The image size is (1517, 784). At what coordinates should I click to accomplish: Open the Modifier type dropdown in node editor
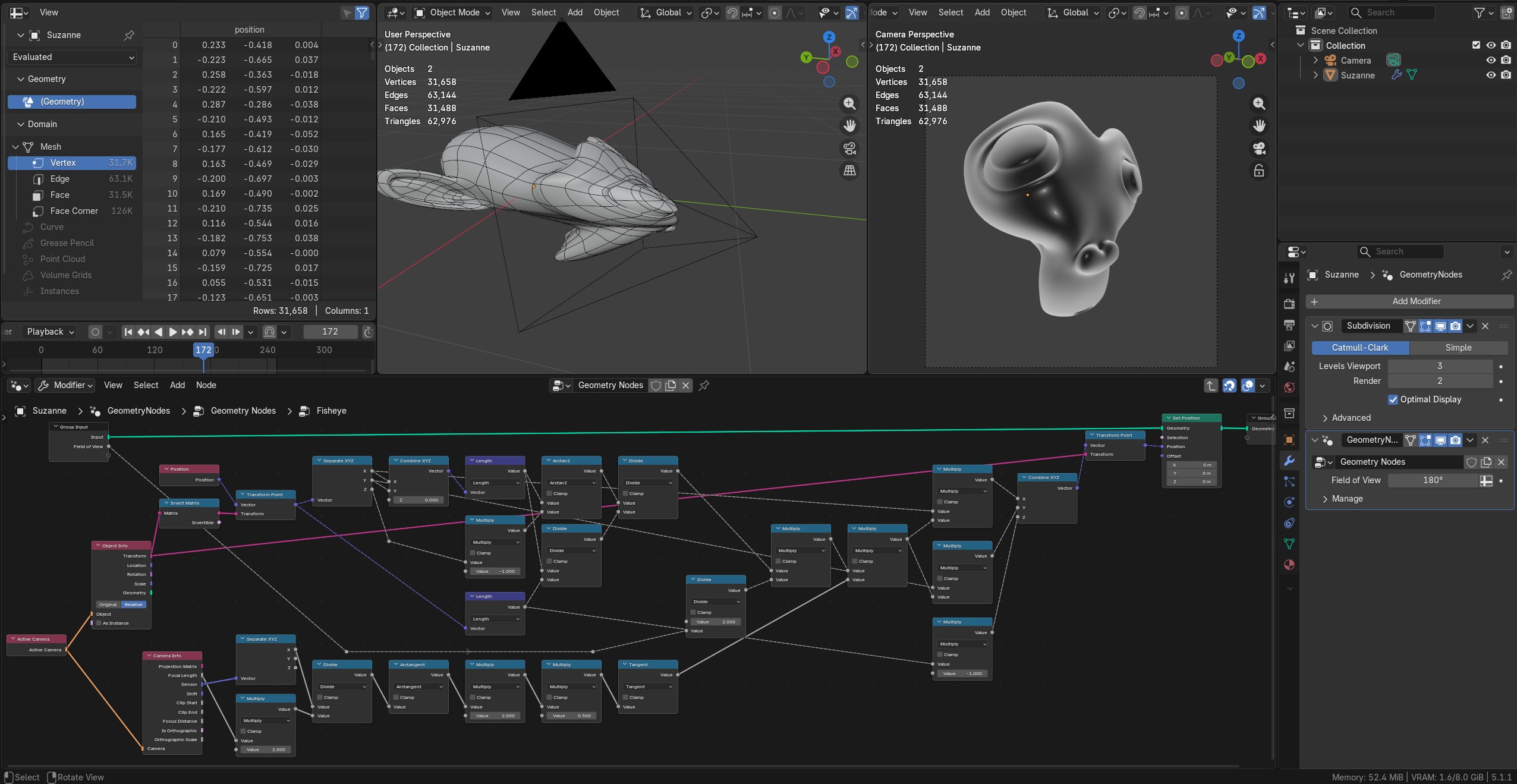65,385
